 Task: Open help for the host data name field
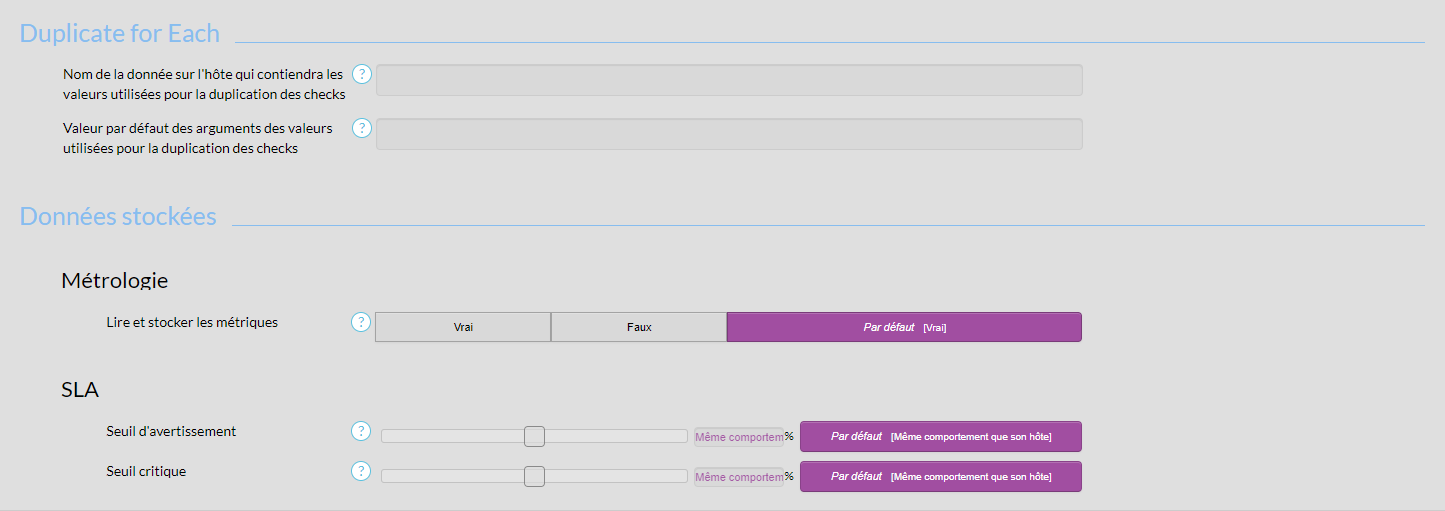(x=362, y=74)
